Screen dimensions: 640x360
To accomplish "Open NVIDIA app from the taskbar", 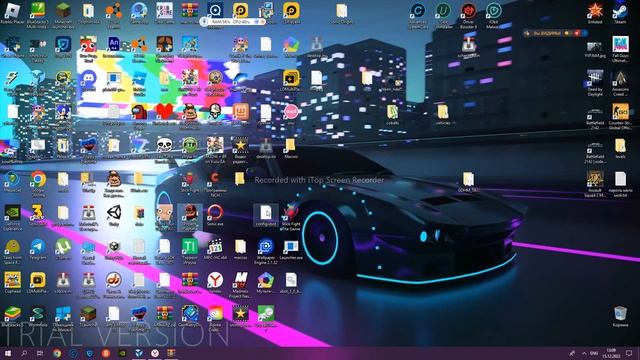I will [122, 353].
